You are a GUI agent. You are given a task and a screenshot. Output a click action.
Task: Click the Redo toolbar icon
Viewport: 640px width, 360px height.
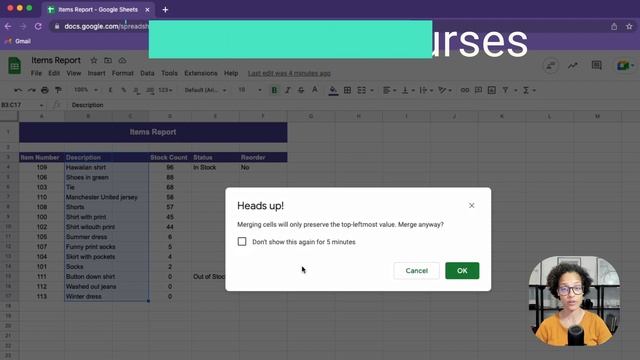pyautogui.click(x=31, y=90)
